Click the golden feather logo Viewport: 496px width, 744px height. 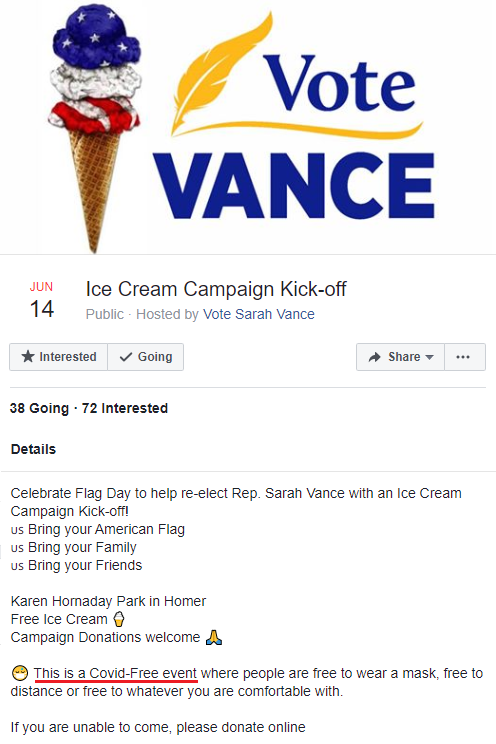[223, 71]
